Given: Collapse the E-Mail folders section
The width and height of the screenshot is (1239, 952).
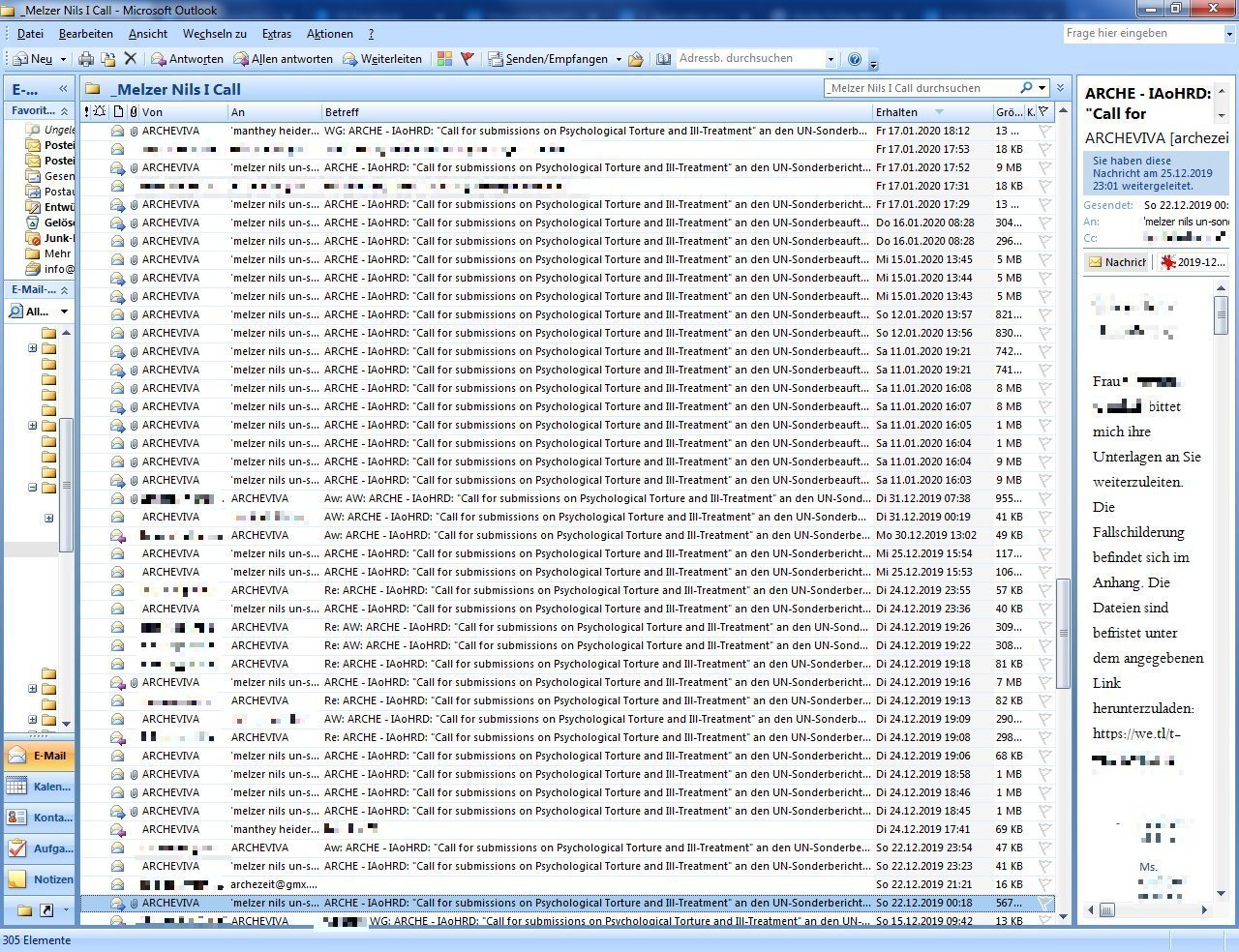Looking at the screenshot, I should (x=64, y=290).
